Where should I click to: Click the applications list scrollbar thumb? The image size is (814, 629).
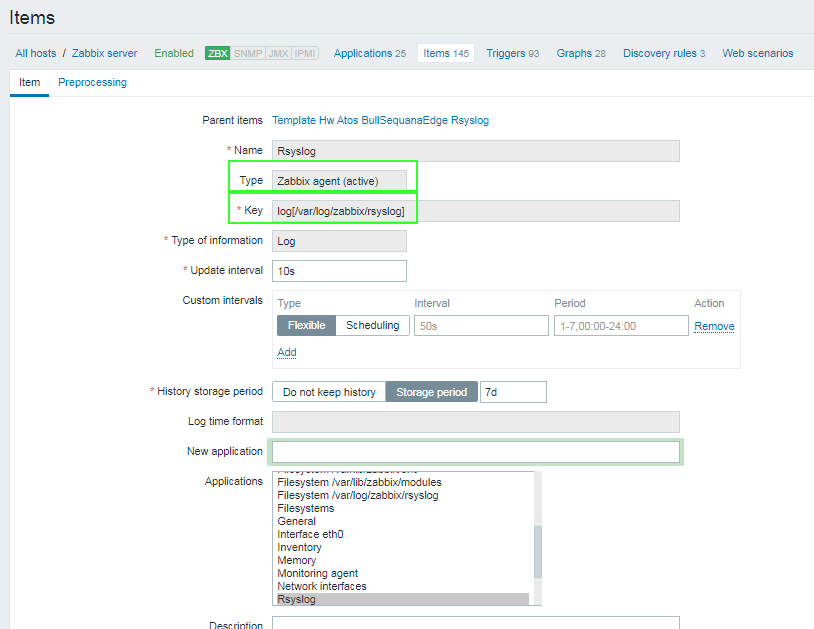[x=538, y=552]
